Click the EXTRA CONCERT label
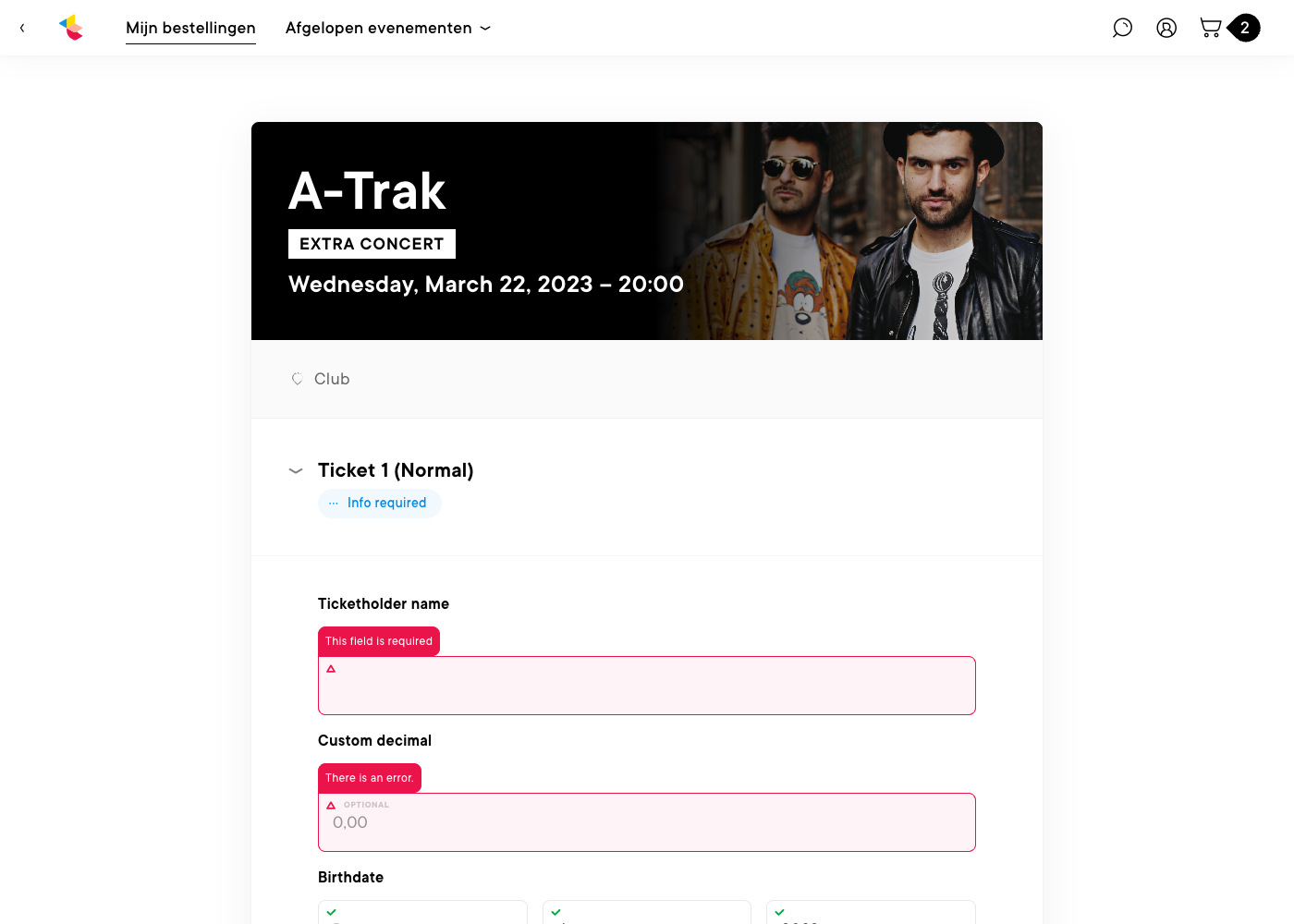Screen dimensions: 1294x924 [x=372, y=244]
